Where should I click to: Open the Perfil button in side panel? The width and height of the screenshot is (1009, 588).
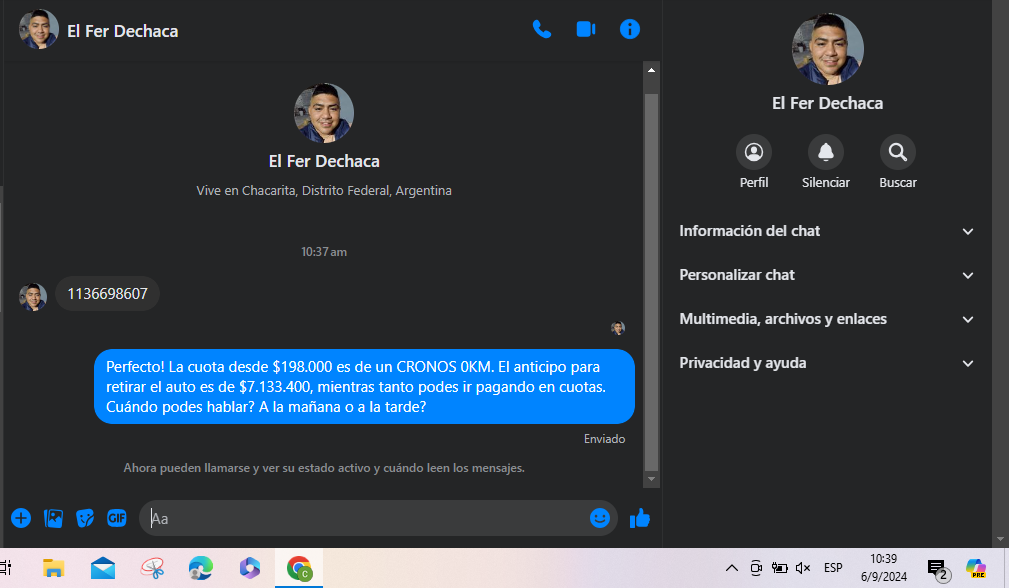click(x=754, y=153)
